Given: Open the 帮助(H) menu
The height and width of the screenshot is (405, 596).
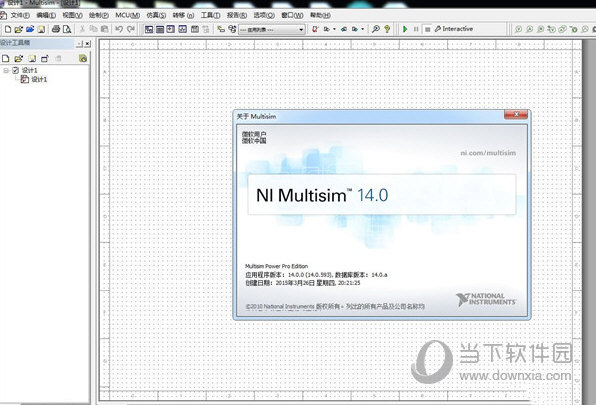Looking at the screenshot, I should (320, 15).
